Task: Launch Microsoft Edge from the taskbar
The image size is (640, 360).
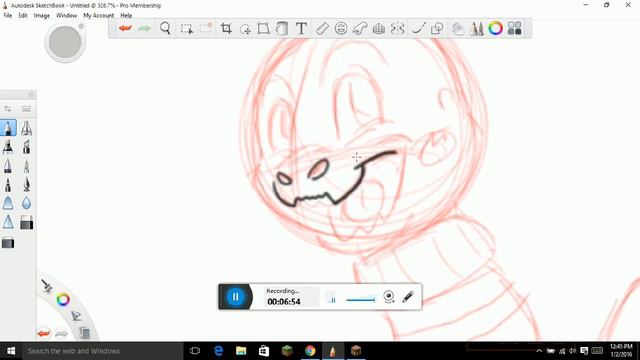Action: pyautogui.click(x=218, y=351)
